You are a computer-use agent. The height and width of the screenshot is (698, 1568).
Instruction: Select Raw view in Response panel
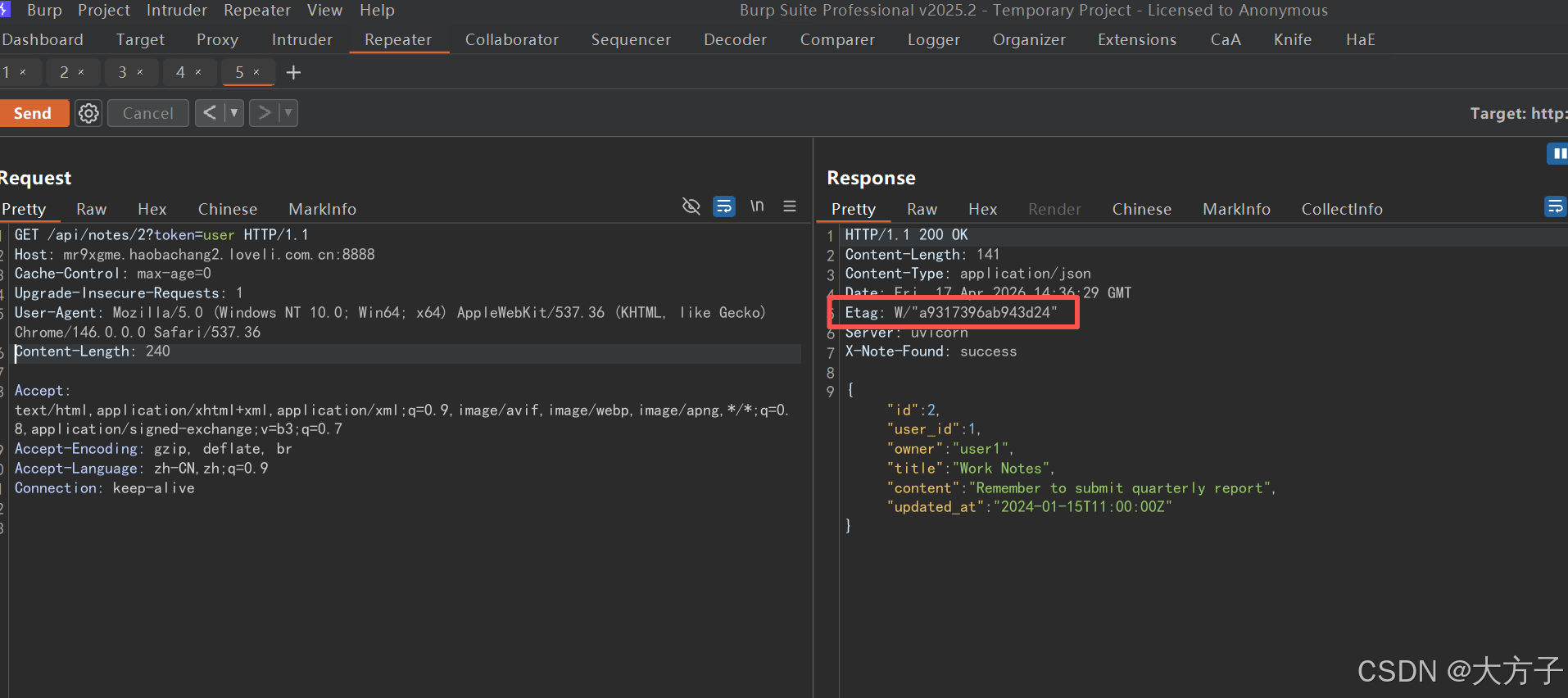(x=922, y=209)
